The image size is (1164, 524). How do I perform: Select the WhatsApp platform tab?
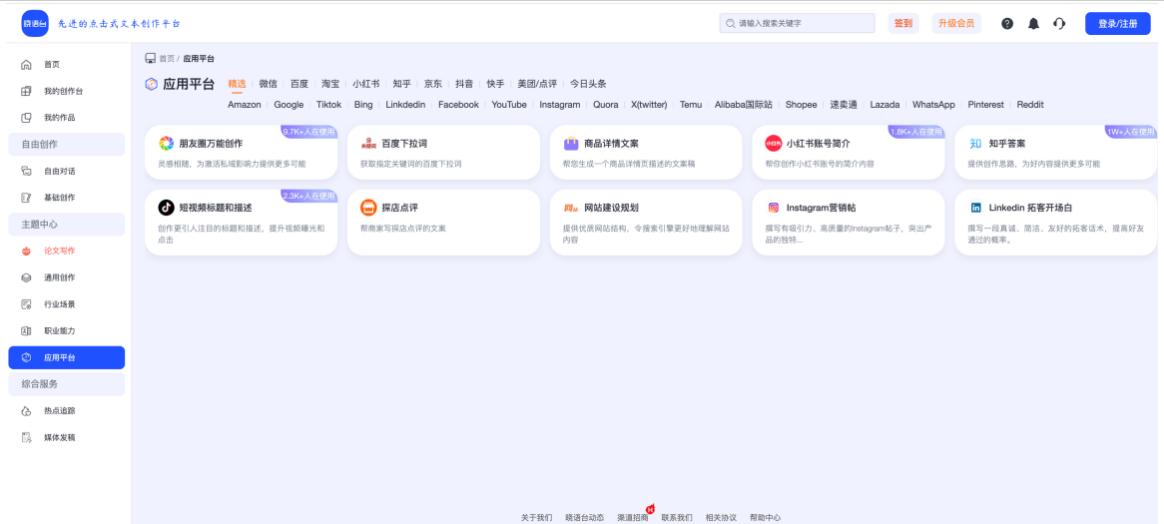[933, 105]
